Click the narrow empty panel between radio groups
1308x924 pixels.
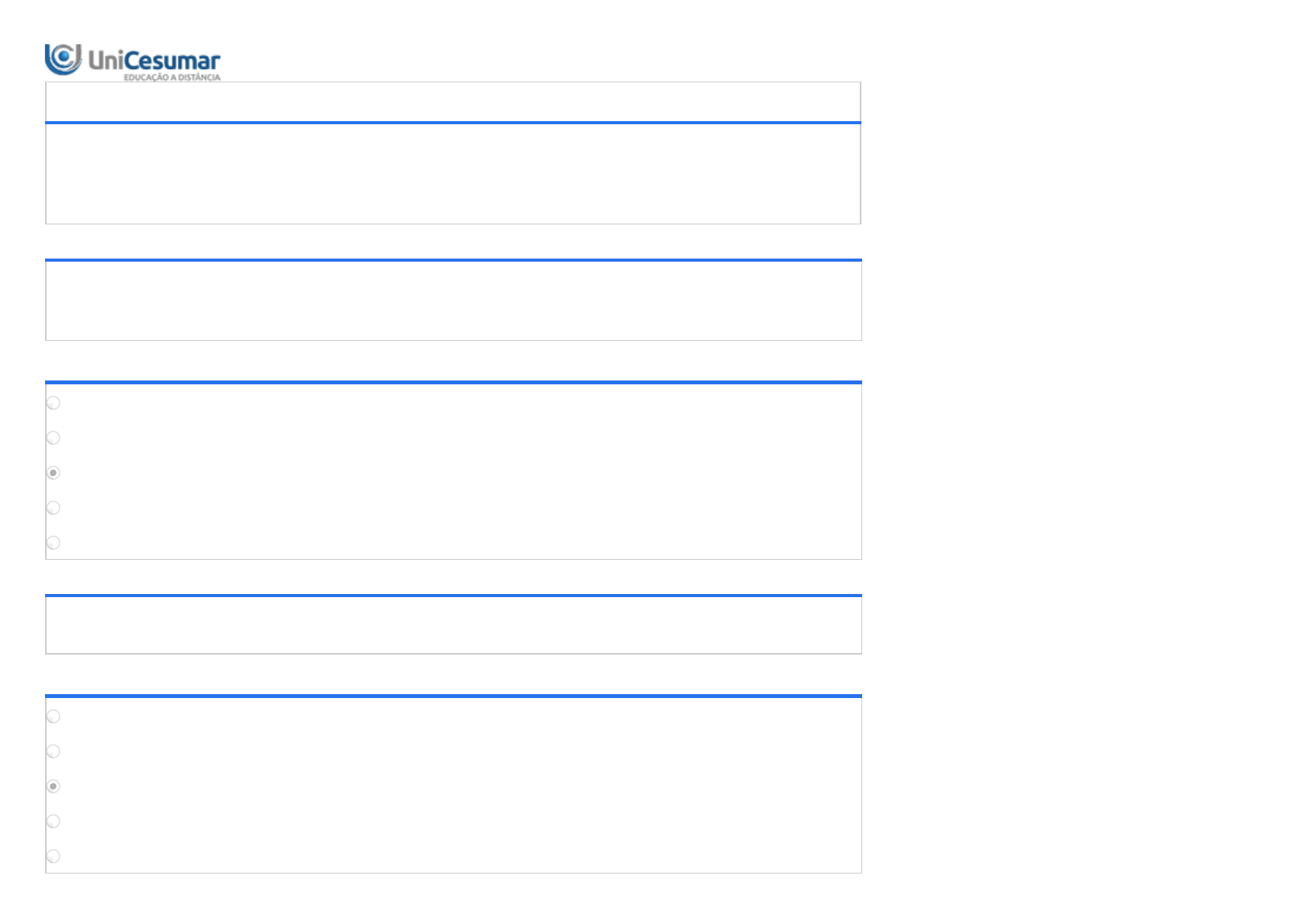pyautogui.click(x=453, y=625)
